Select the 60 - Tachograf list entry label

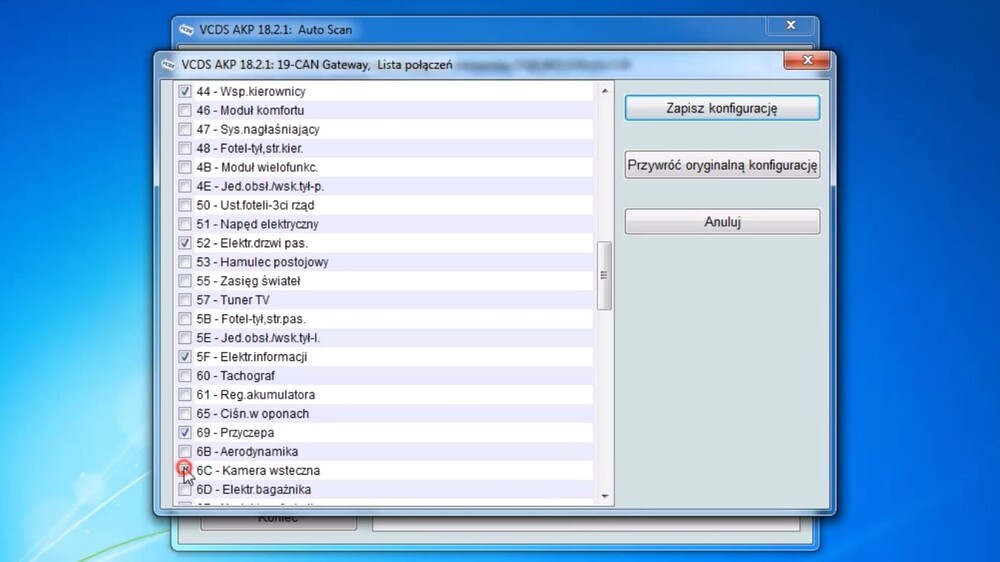click(235, 376)
